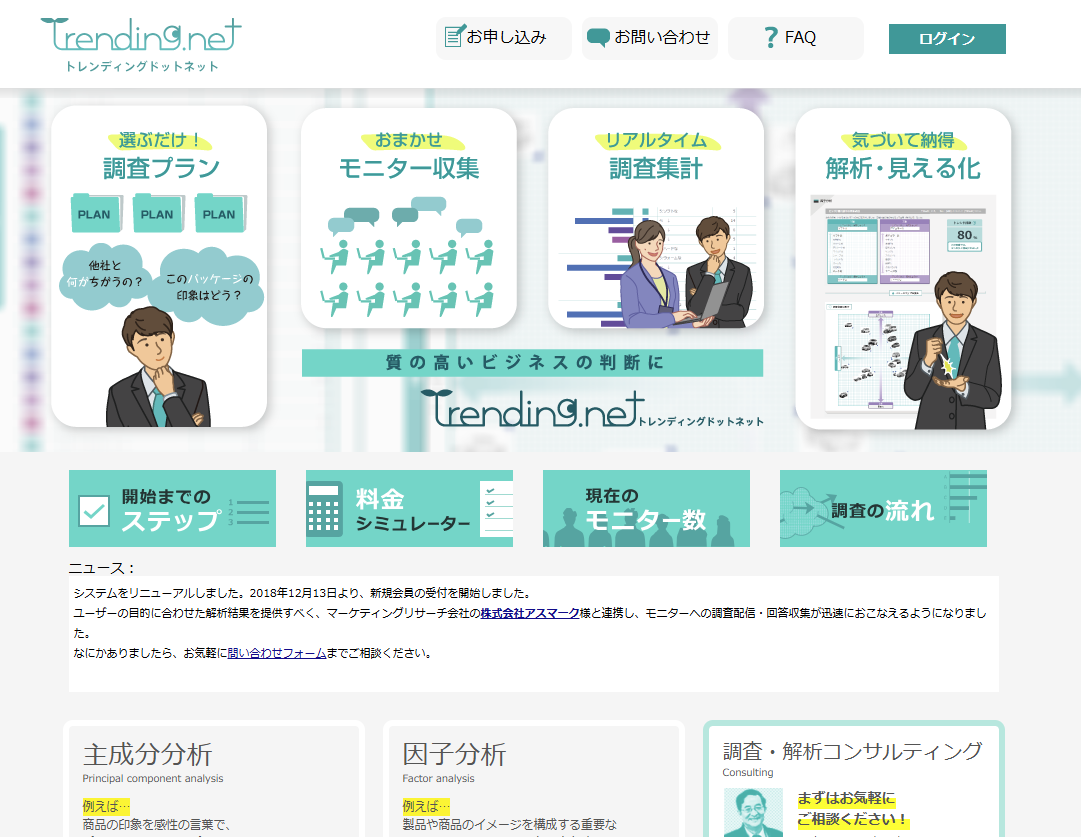Open the リアルタイム調査集計 card
1081x837 pixels.
[x=656, y=218]
